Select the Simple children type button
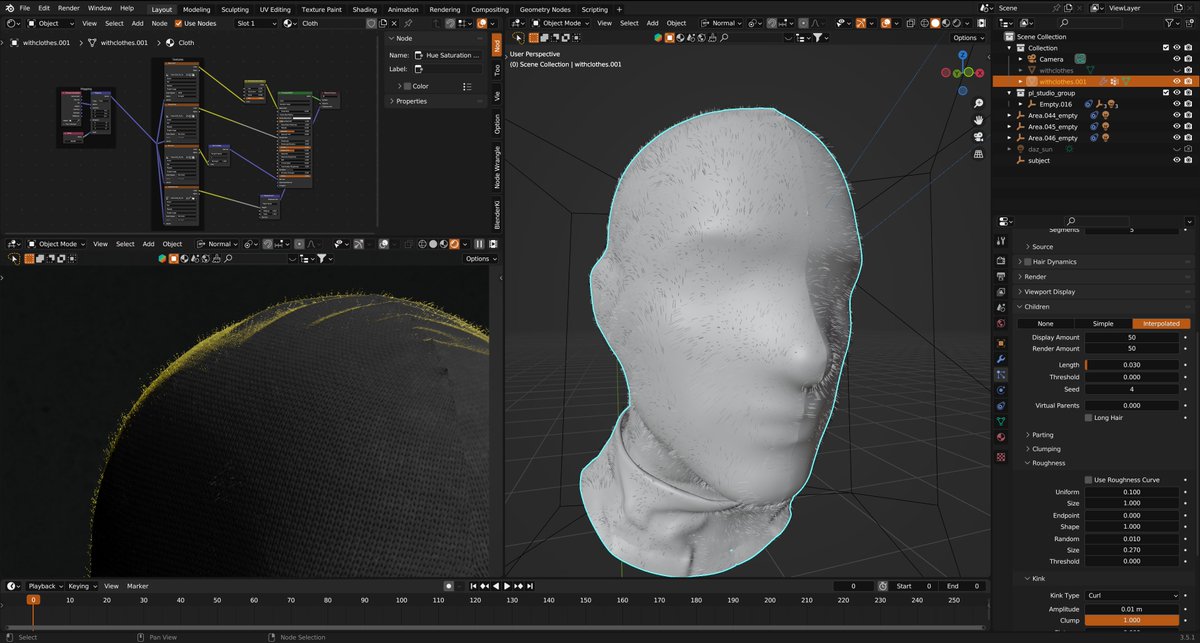 click(1102, 324)
